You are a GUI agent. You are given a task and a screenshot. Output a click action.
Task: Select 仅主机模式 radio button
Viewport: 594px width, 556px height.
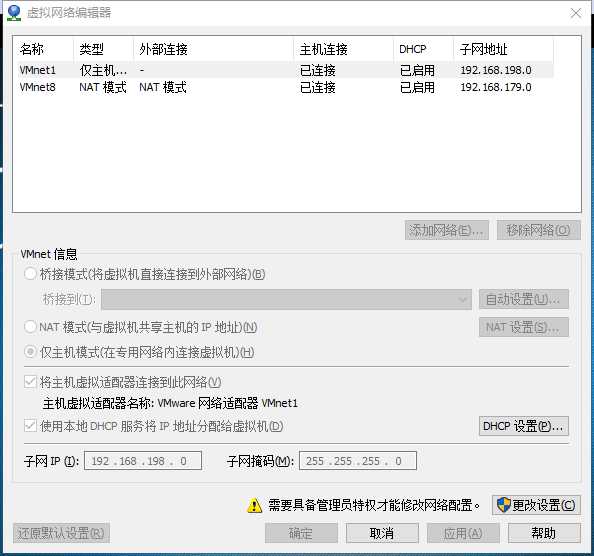(x=30, y=352)
